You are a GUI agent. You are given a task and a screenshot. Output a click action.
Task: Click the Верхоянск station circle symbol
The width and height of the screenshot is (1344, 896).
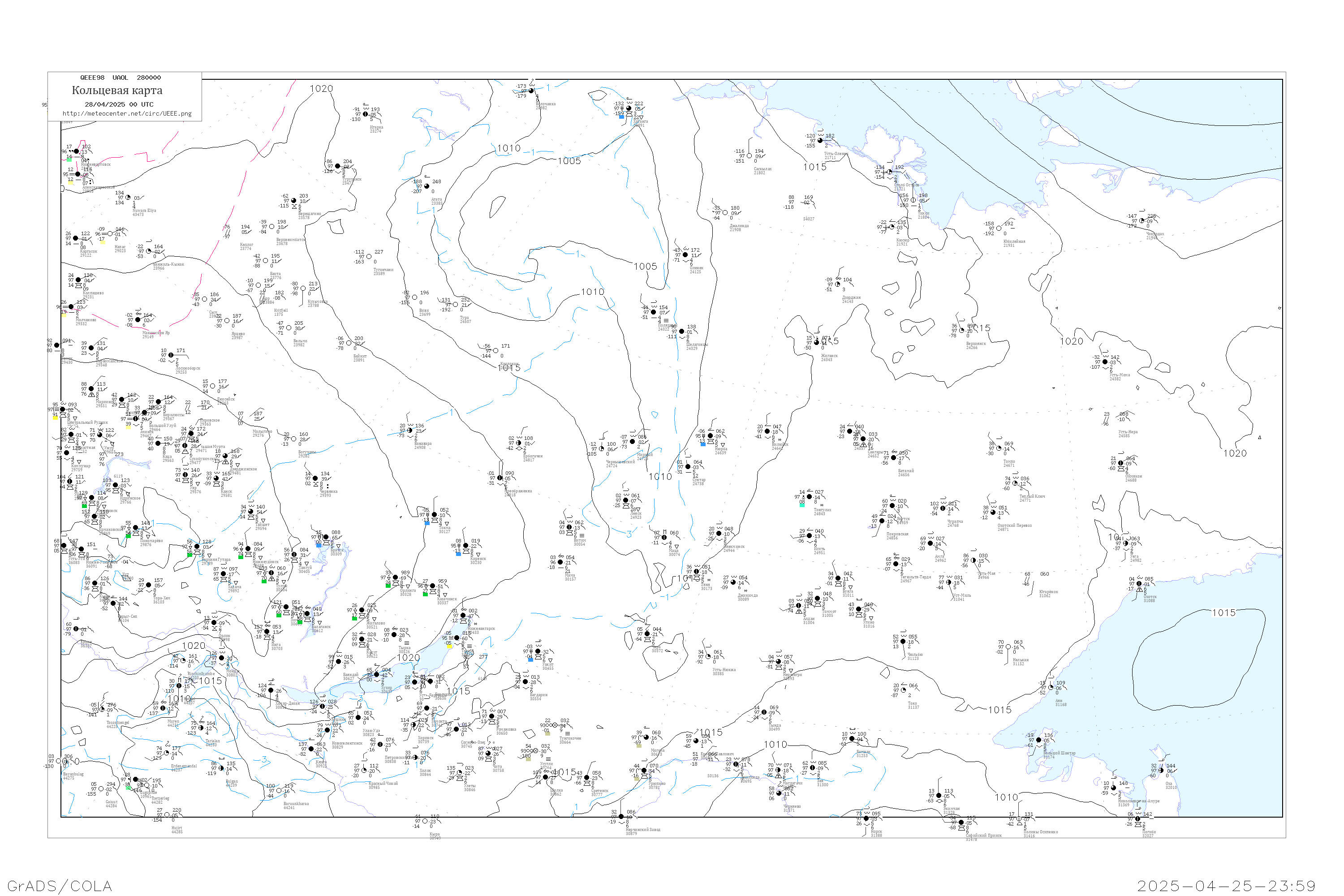tap(961, 330)
